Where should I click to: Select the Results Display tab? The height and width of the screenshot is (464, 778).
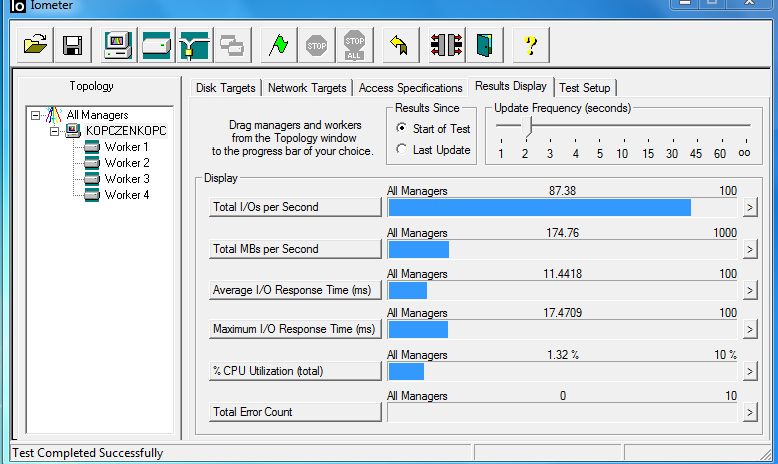(511, 86)
